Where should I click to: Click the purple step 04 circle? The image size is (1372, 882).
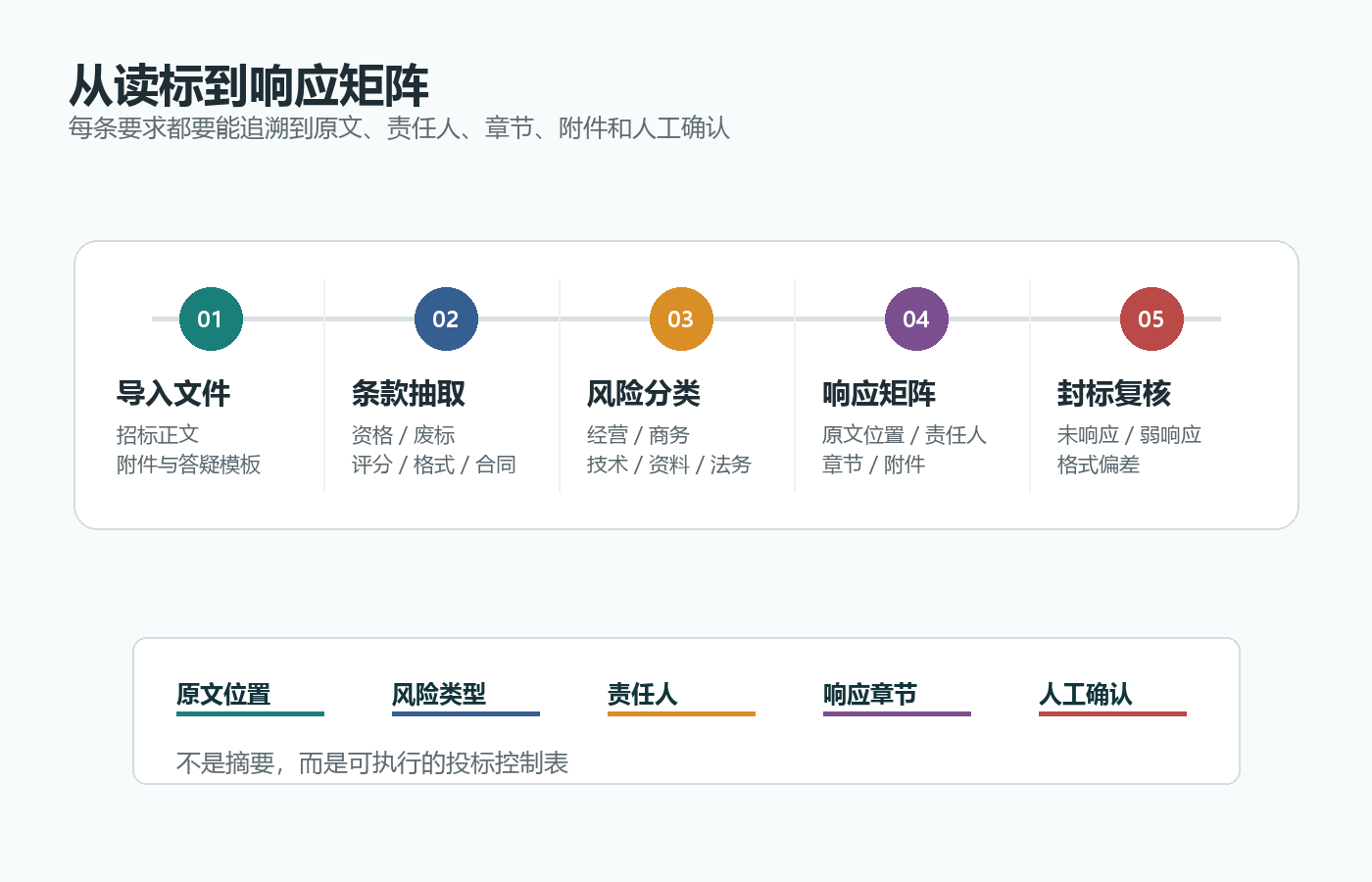916,318
